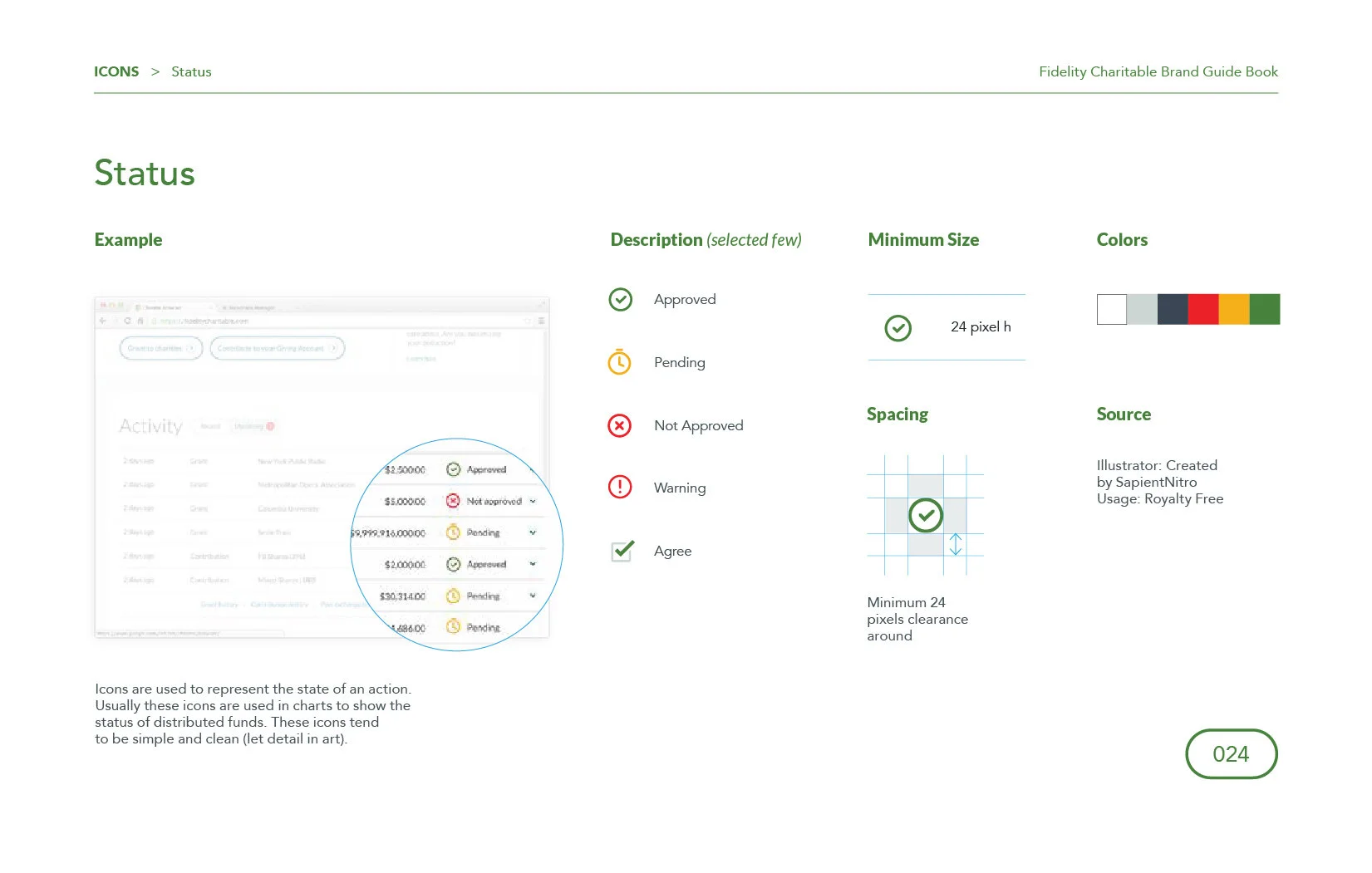1372x873 pixels.
Task: Pick the green color swatch
Action: 1265,309
